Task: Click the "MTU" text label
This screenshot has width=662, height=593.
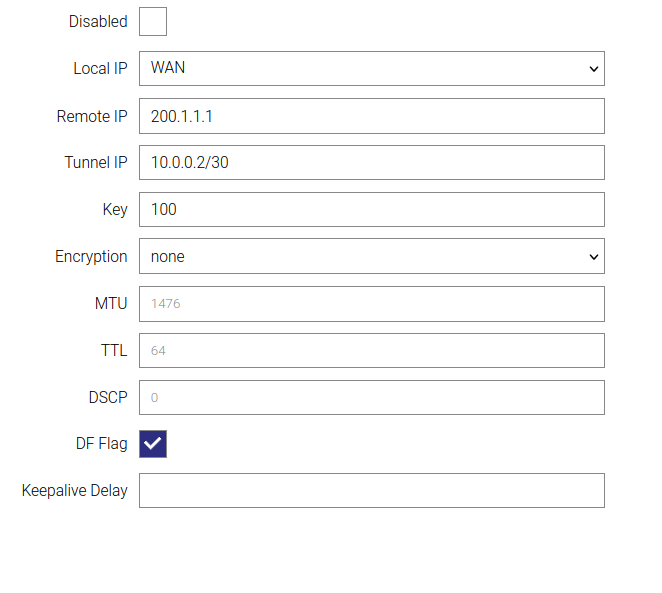Action: click(x=111, y=304)
